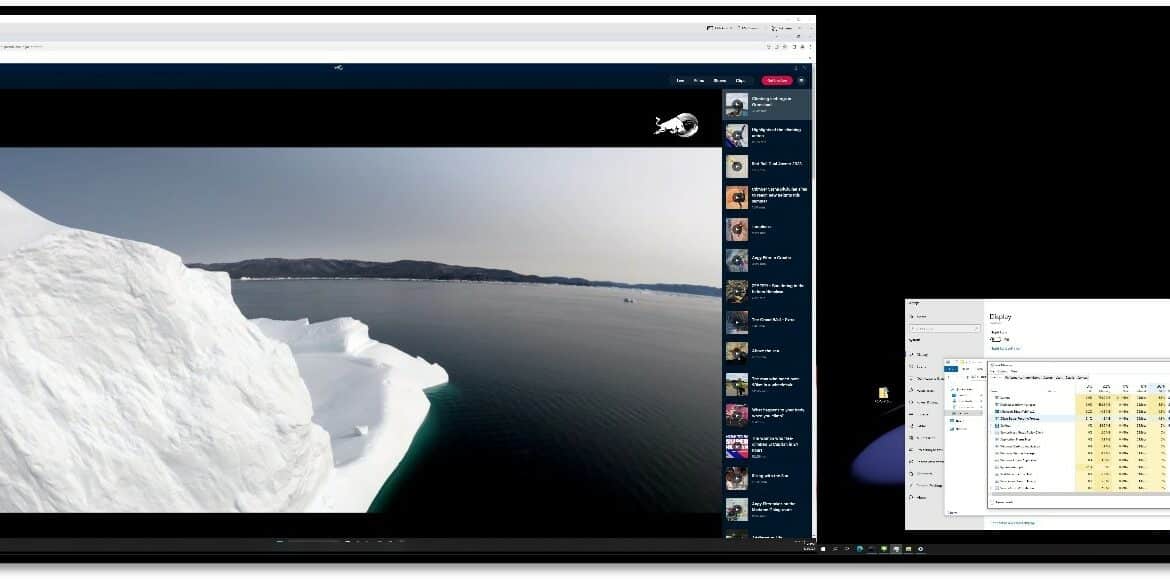Open the Night light settings link under the toggle
Image resolution: width=1170 pixels, height=582 pixels.
1005,348
